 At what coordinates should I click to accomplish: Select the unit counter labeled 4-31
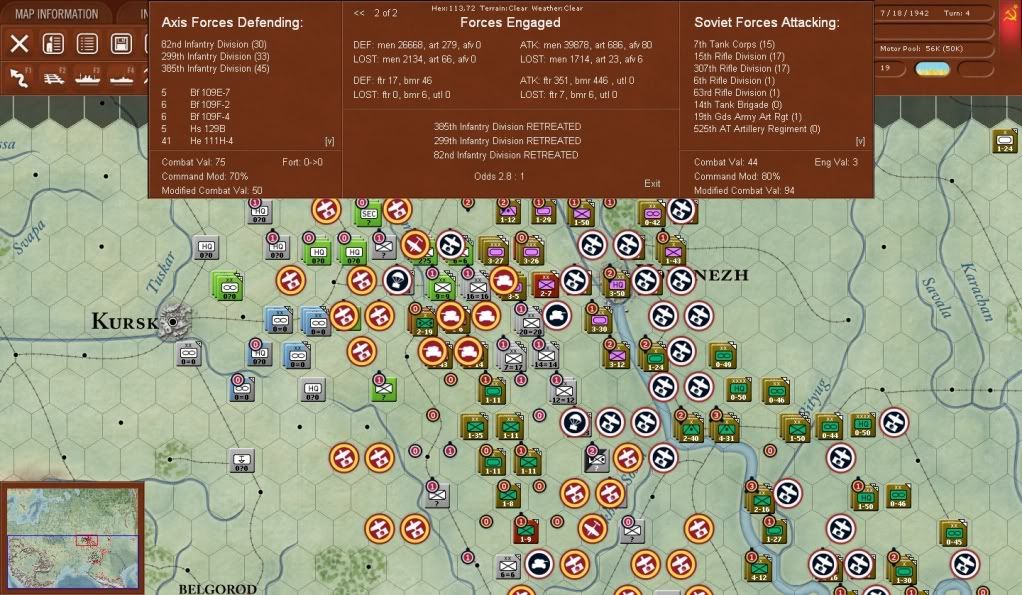pyautogui.click(x=725, y=429)
